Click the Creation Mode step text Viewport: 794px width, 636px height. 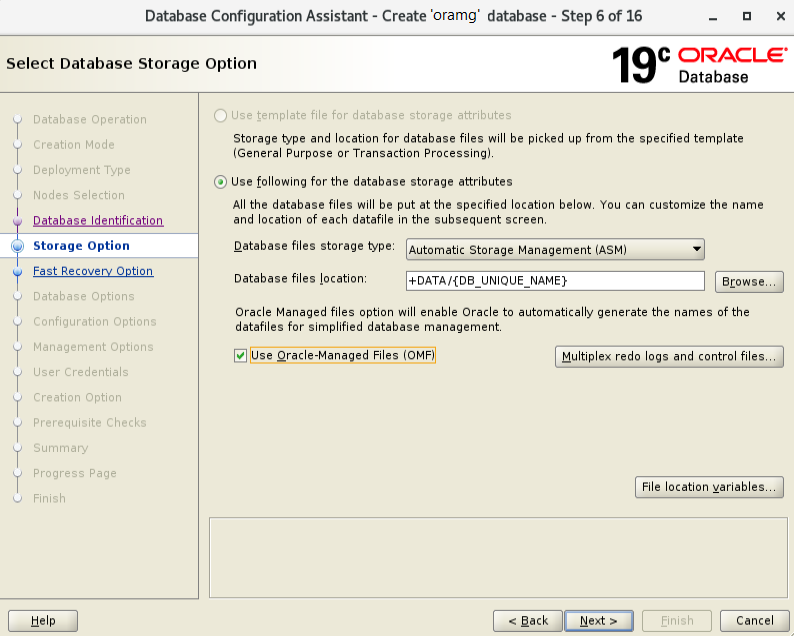pyautogui.click(x=74, y=145)
